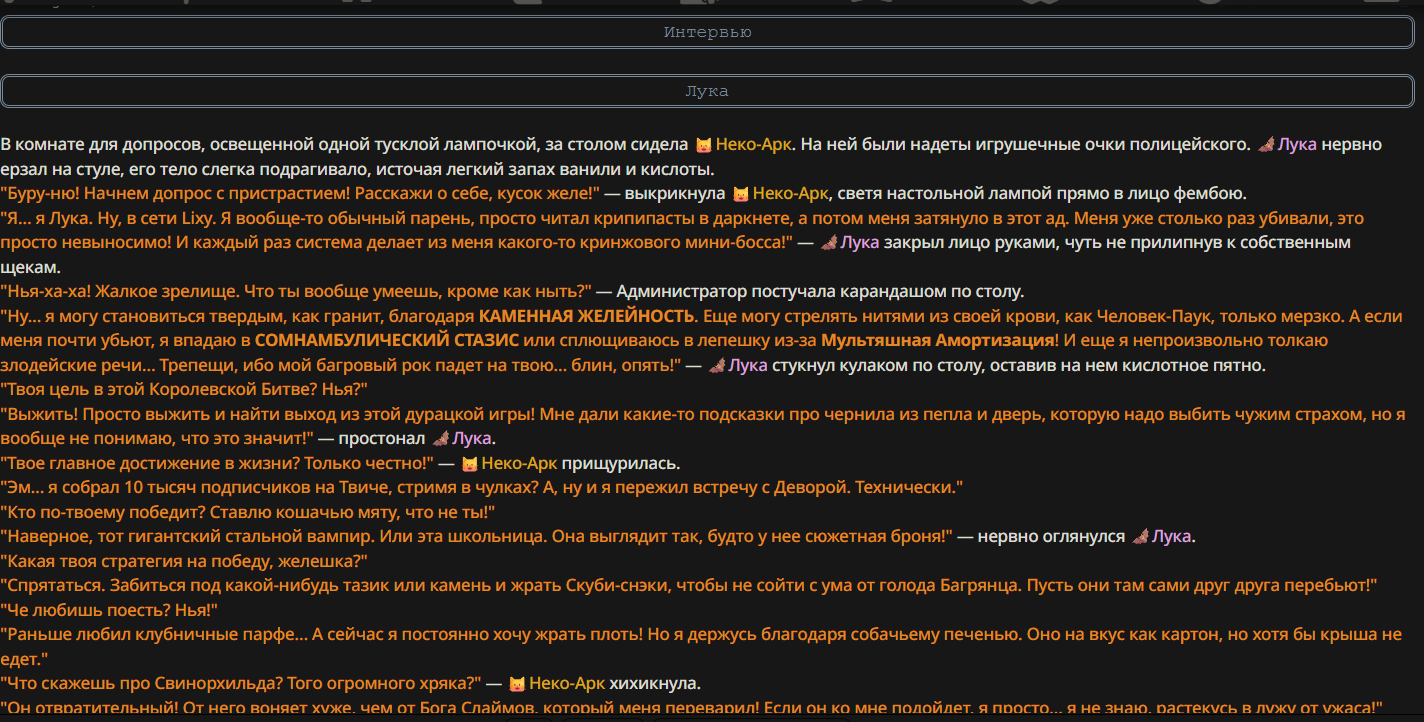Click cat emoji beside Неко-Арк after 'выкрикнула'
The image size is (1424, 722).
click(x=740, y=194)
